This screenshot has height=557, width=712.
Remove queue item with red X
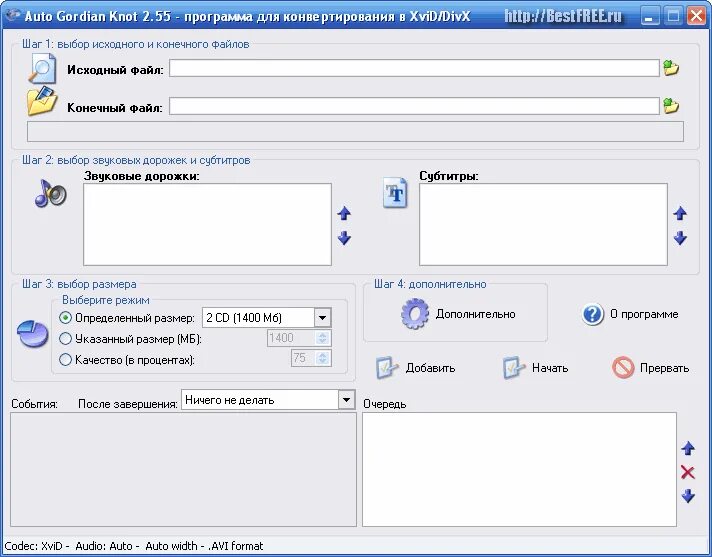pyautogui.click(x=688, y=473)
